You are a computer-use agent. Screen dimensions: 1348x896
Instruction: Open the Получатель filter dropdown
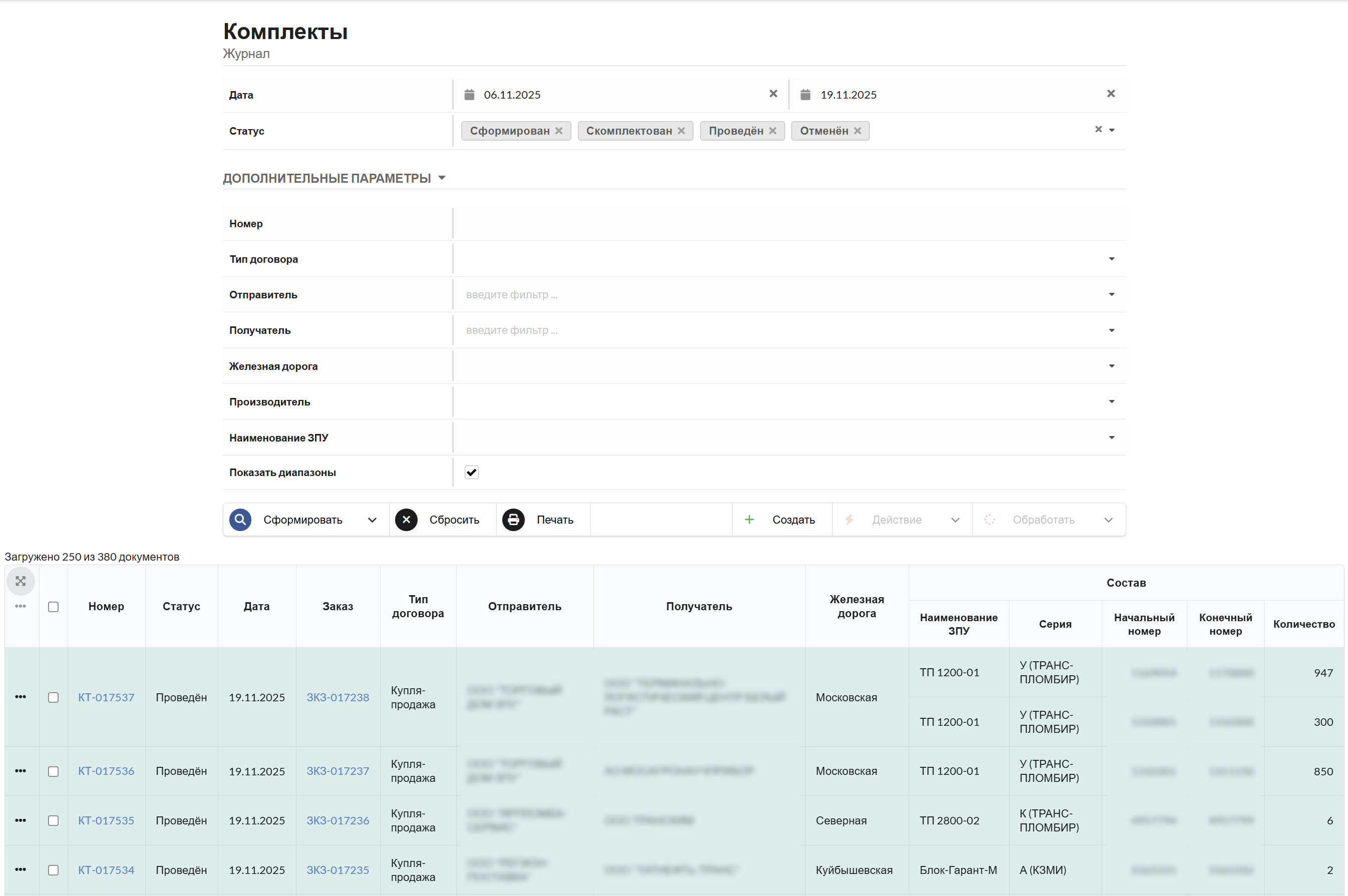pos(1111,330)
